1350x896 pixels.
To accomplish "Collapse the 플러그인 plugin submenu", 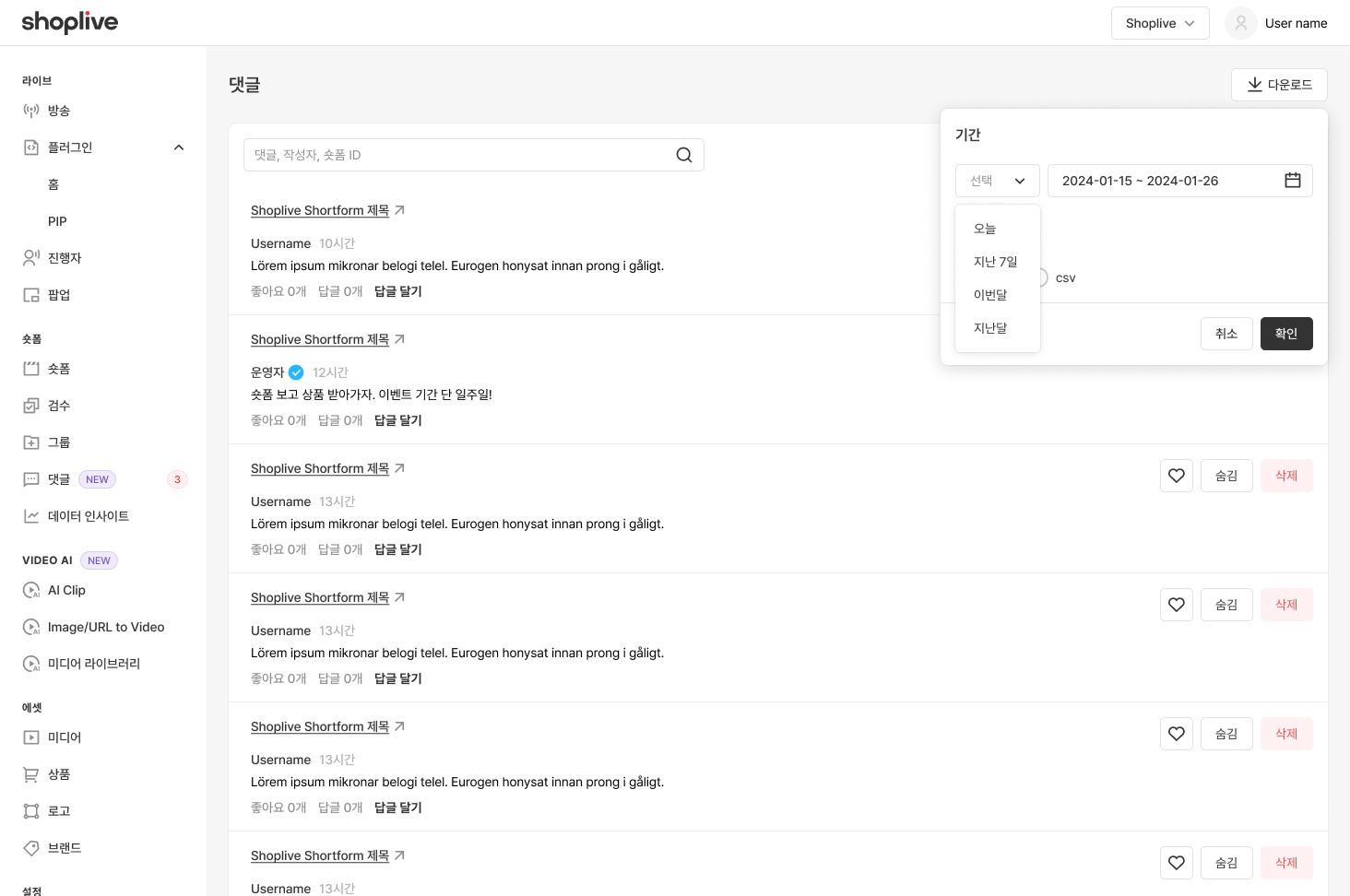I will [179, 147].
